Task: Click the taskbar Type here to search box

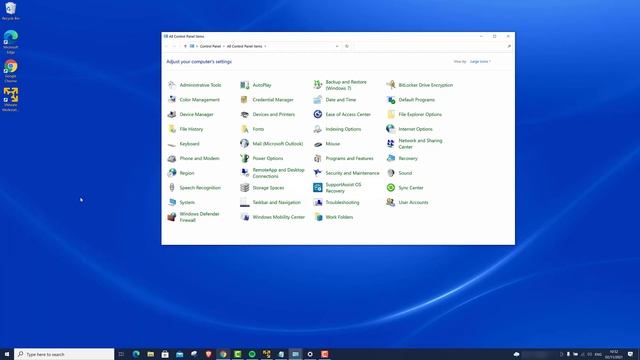Action: click(64, 354)
